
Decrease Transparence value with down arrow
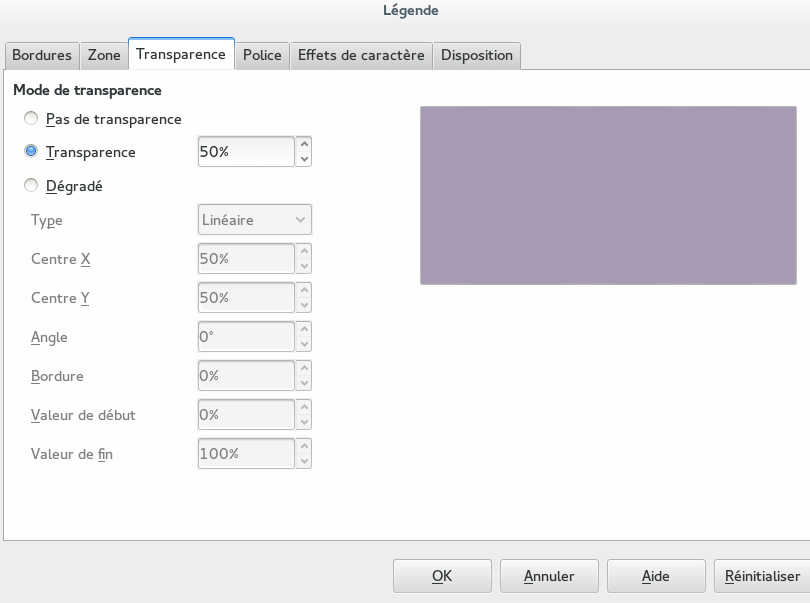tap(305, 160)
